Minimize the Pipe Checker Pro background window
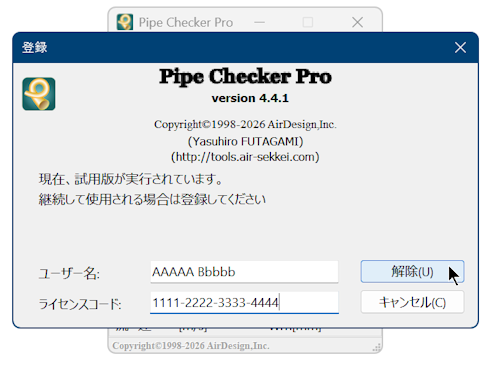 pos(259,22)
